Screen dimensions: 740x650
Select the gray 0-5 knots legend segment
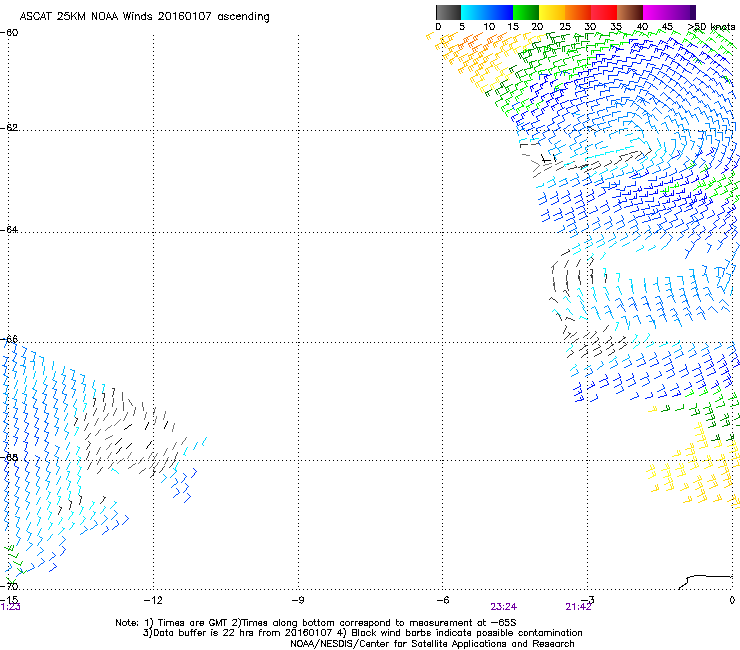coord(448,12)
